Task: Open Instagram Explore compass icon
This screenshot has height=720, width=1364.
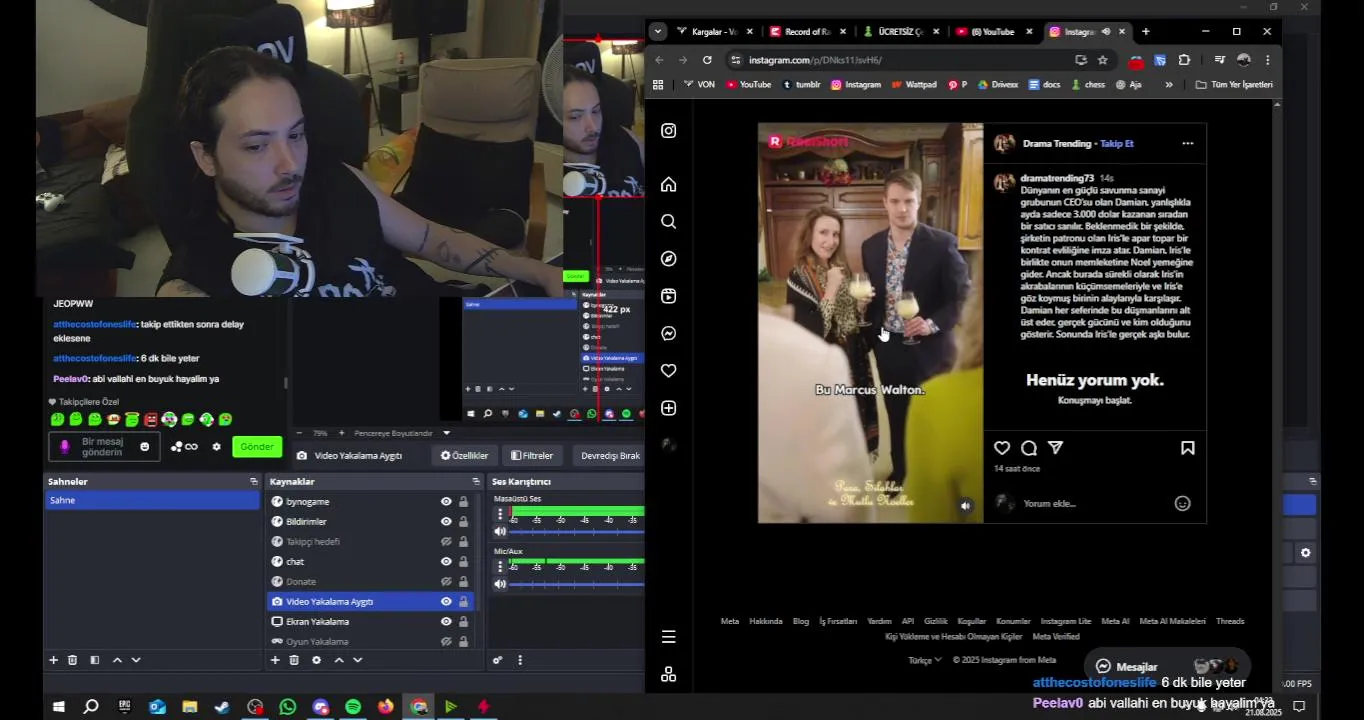Action: 669,258
